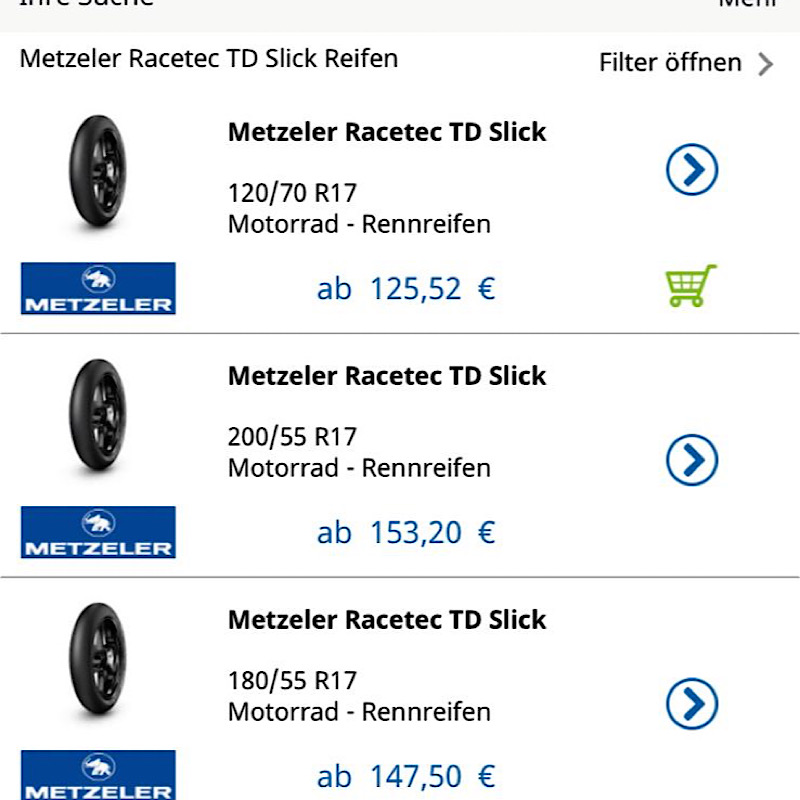800x800 pixels.
Task: Select the 120/70 R17 tire thumbnail
Action: point(97,174)
